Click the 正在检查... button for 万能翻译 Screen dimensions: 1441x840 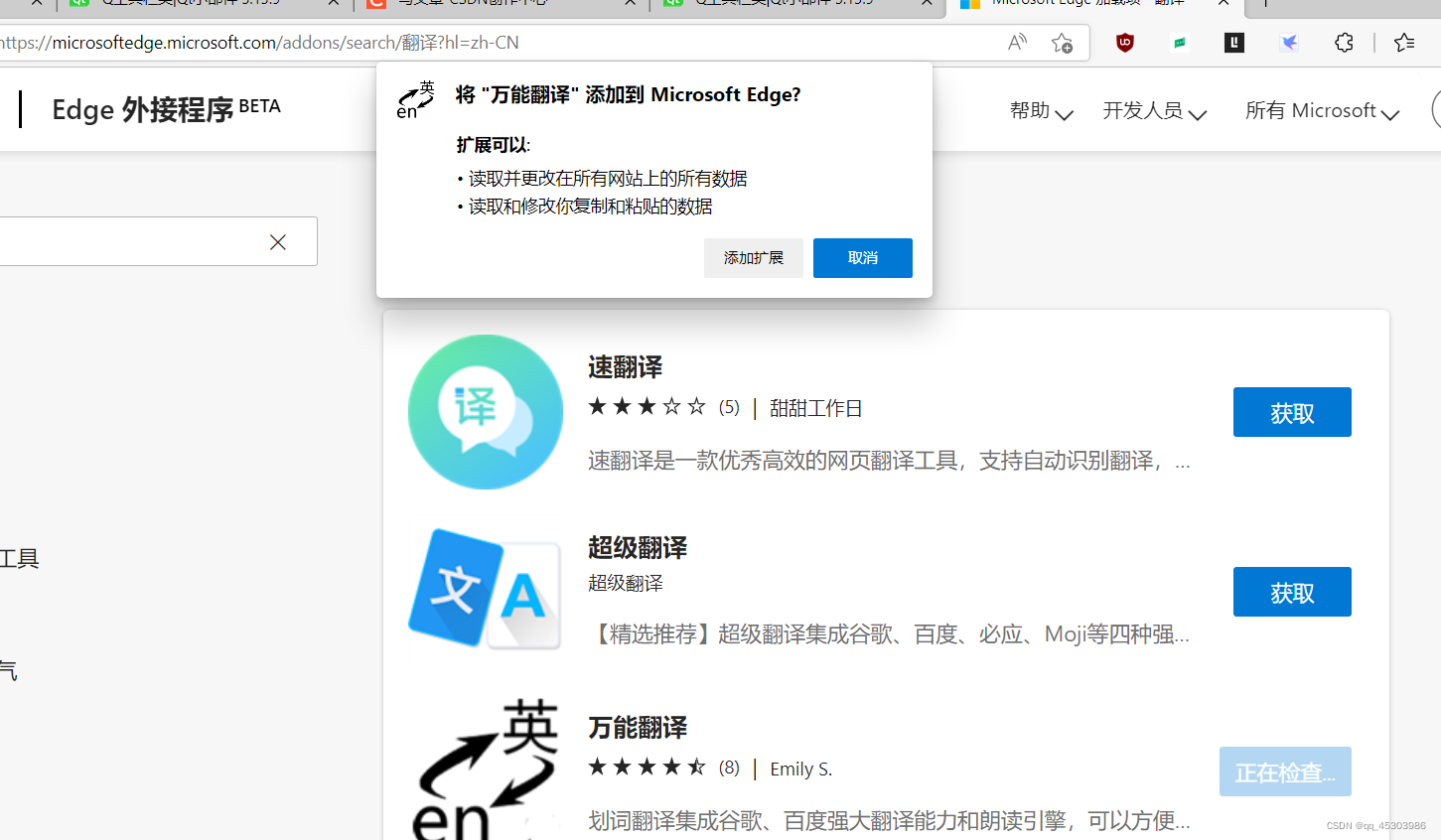point(1285,771)
